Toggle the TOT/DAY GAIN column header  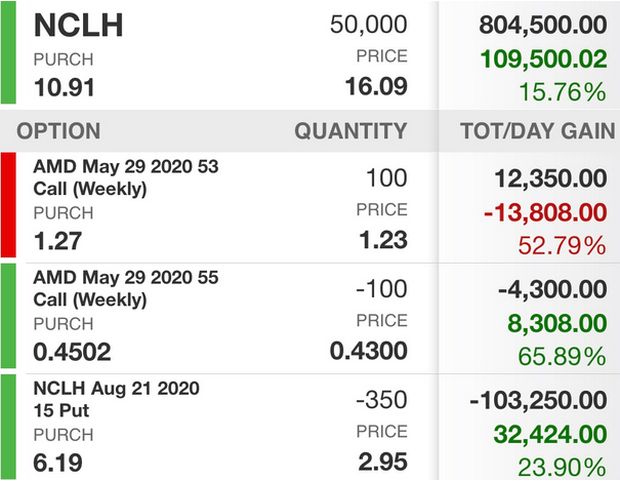pos(538,131)
